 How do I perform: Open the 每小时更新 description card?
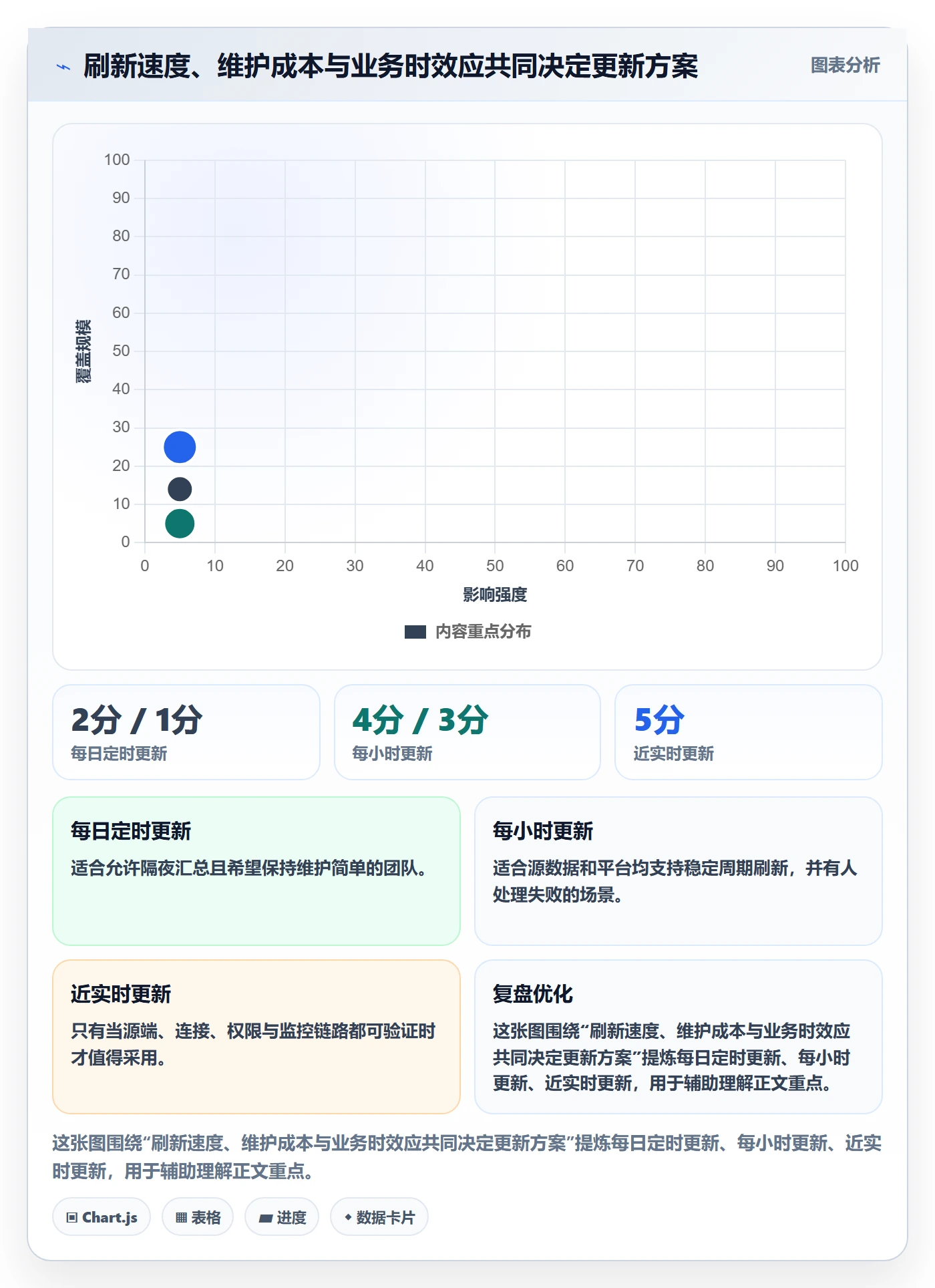679,870
